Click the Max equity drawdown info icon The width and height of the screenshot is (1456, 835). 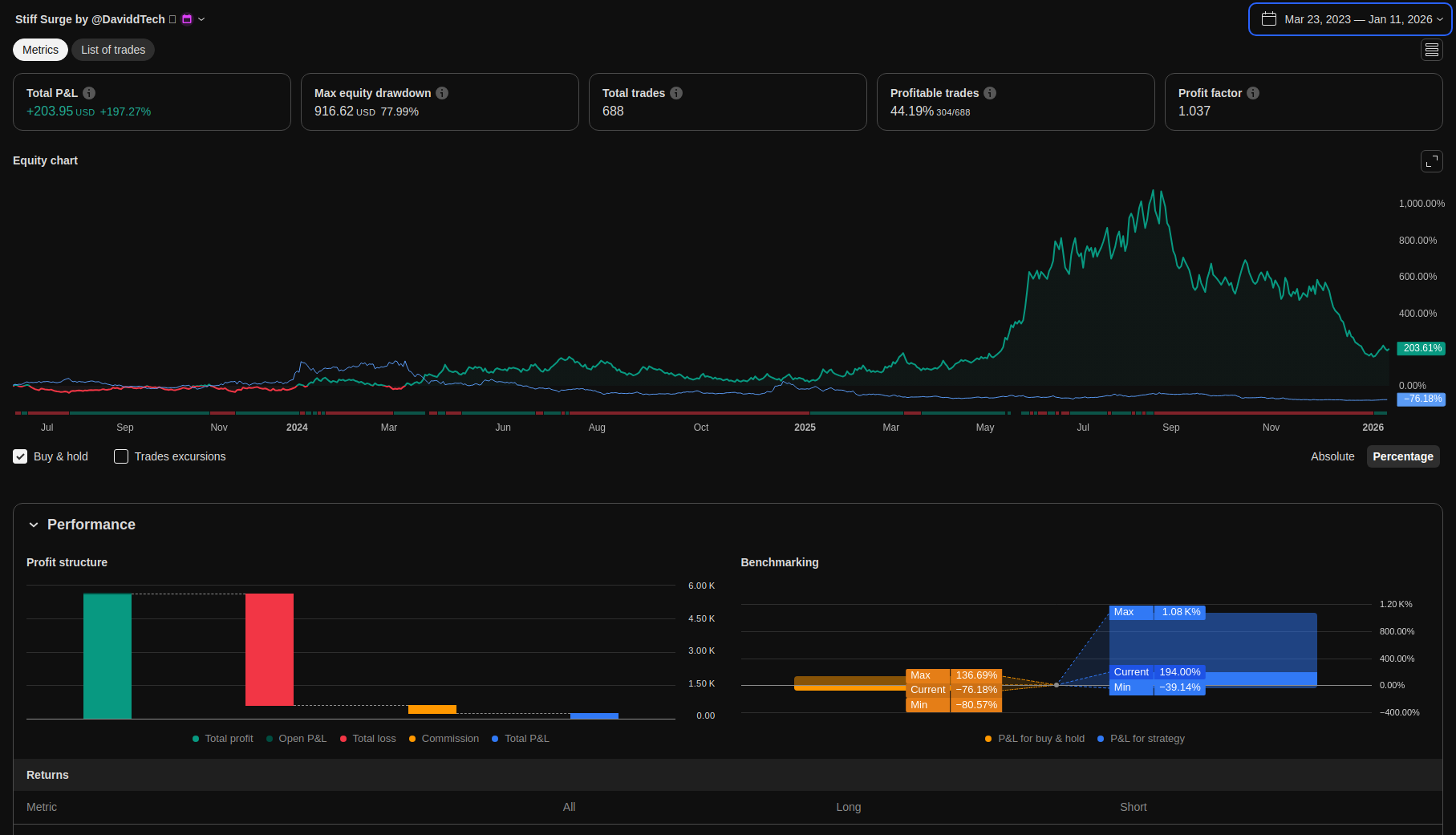(x=442, y=93)
